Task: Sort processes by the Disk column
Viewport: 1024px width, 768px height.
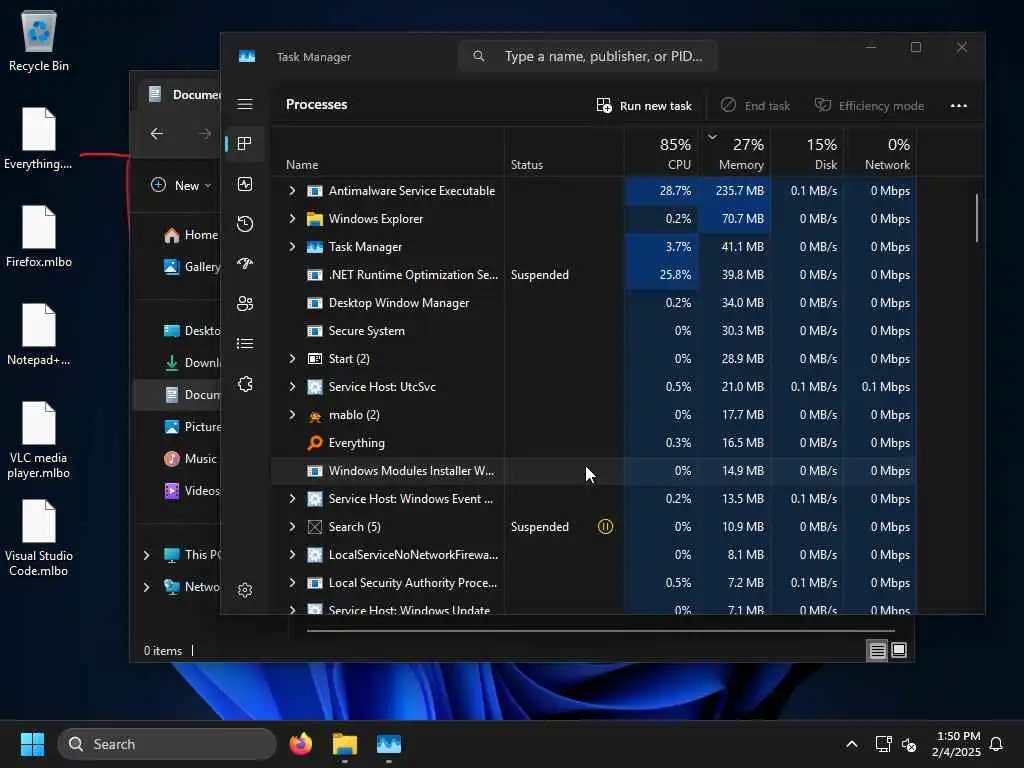Action: (x=808, y=153)
